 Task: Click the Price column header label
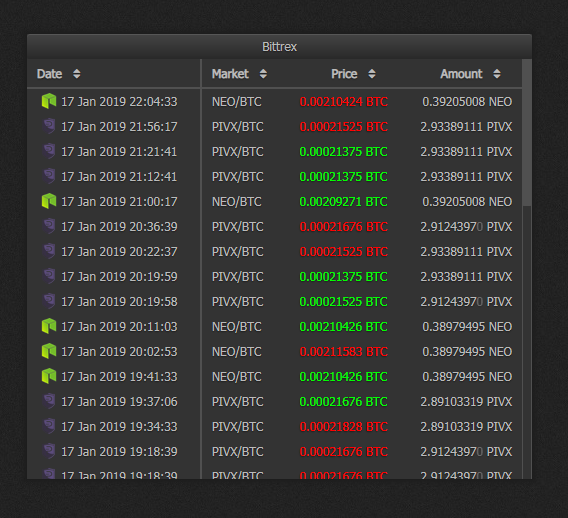(344, 74)
